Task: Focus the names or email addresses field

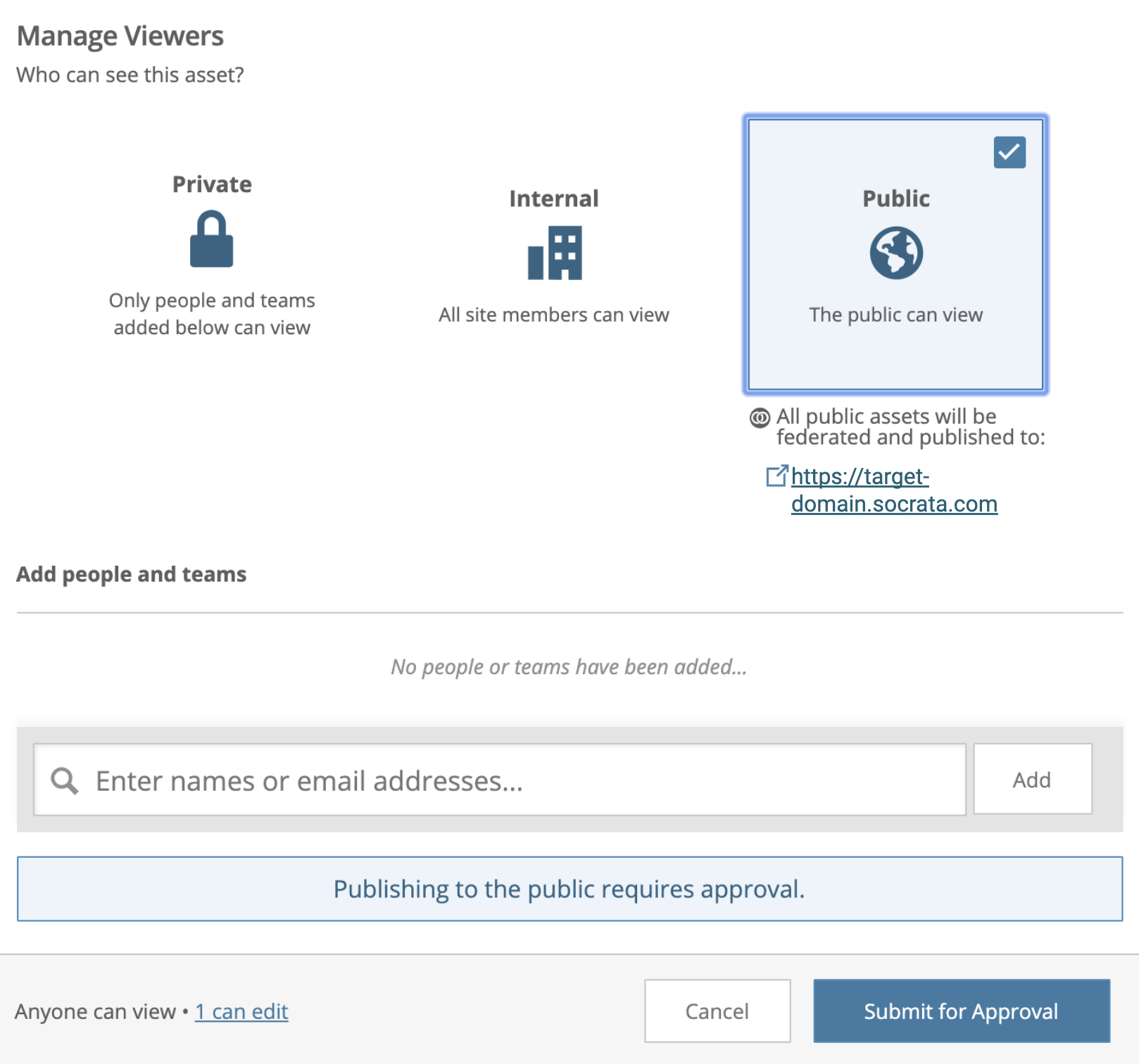Action: (x=500, y=780)
